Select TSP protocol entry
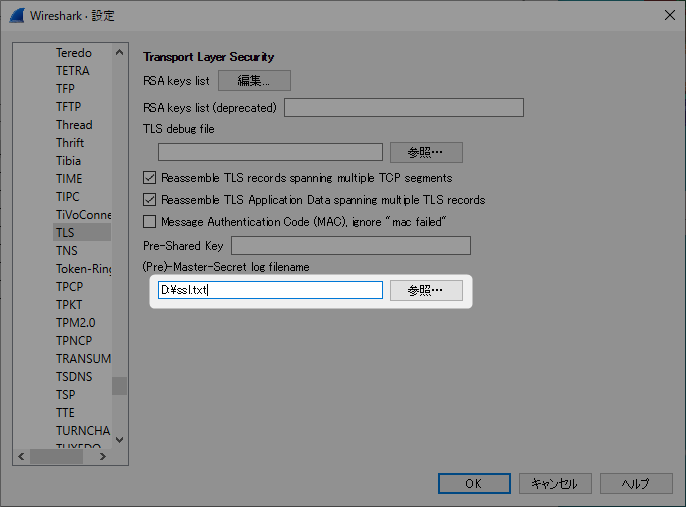 pyautogui.click(x=66, y=395)
